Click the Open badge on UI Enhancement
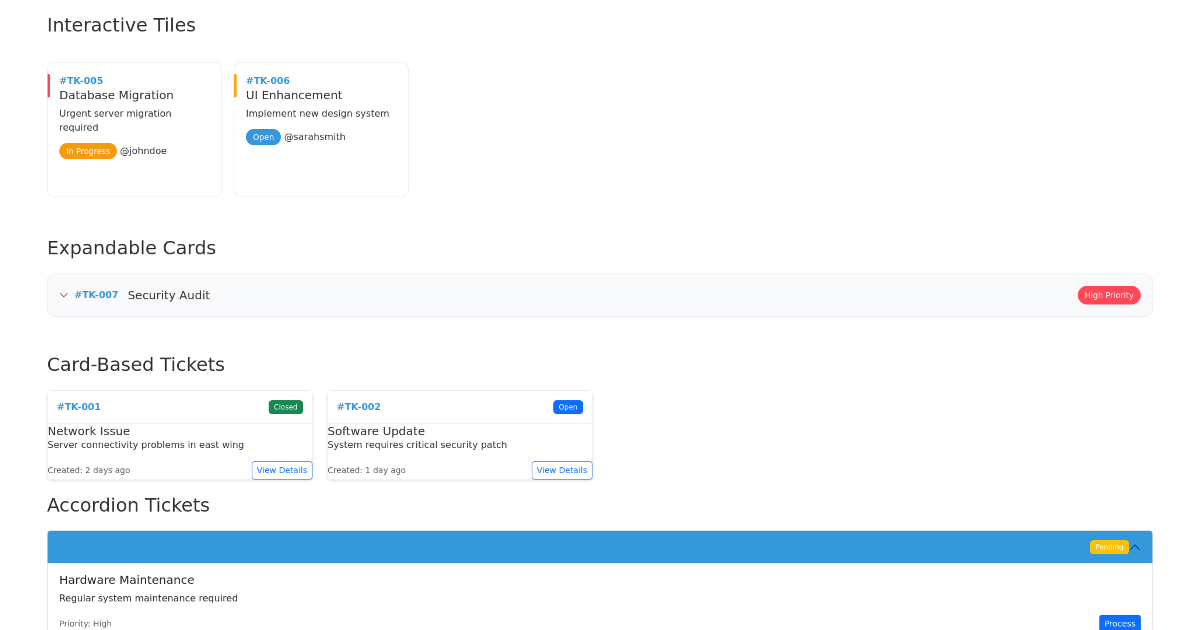 [263, 136]
